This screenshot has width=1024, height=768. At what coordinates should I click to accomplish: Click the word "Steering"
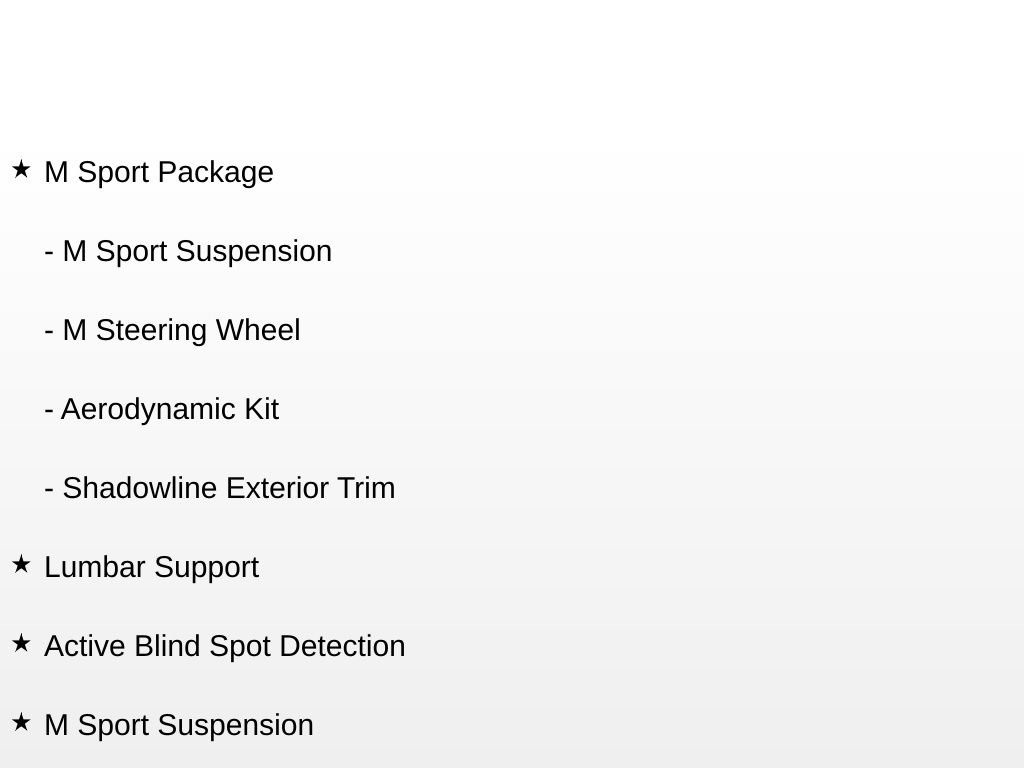(152, 330)
